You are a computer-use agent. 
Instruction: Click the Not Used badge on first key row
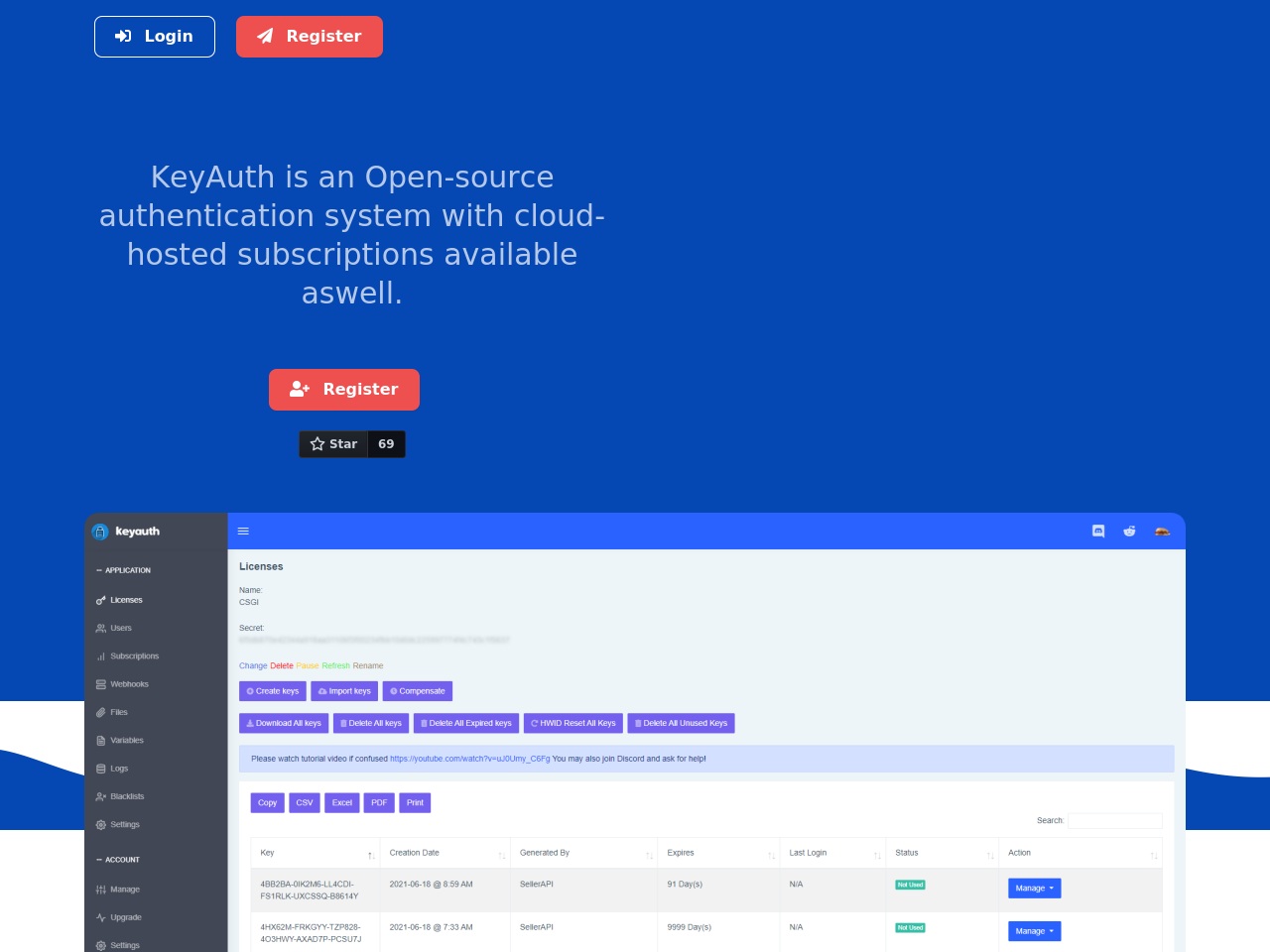[x=910, y=885]
